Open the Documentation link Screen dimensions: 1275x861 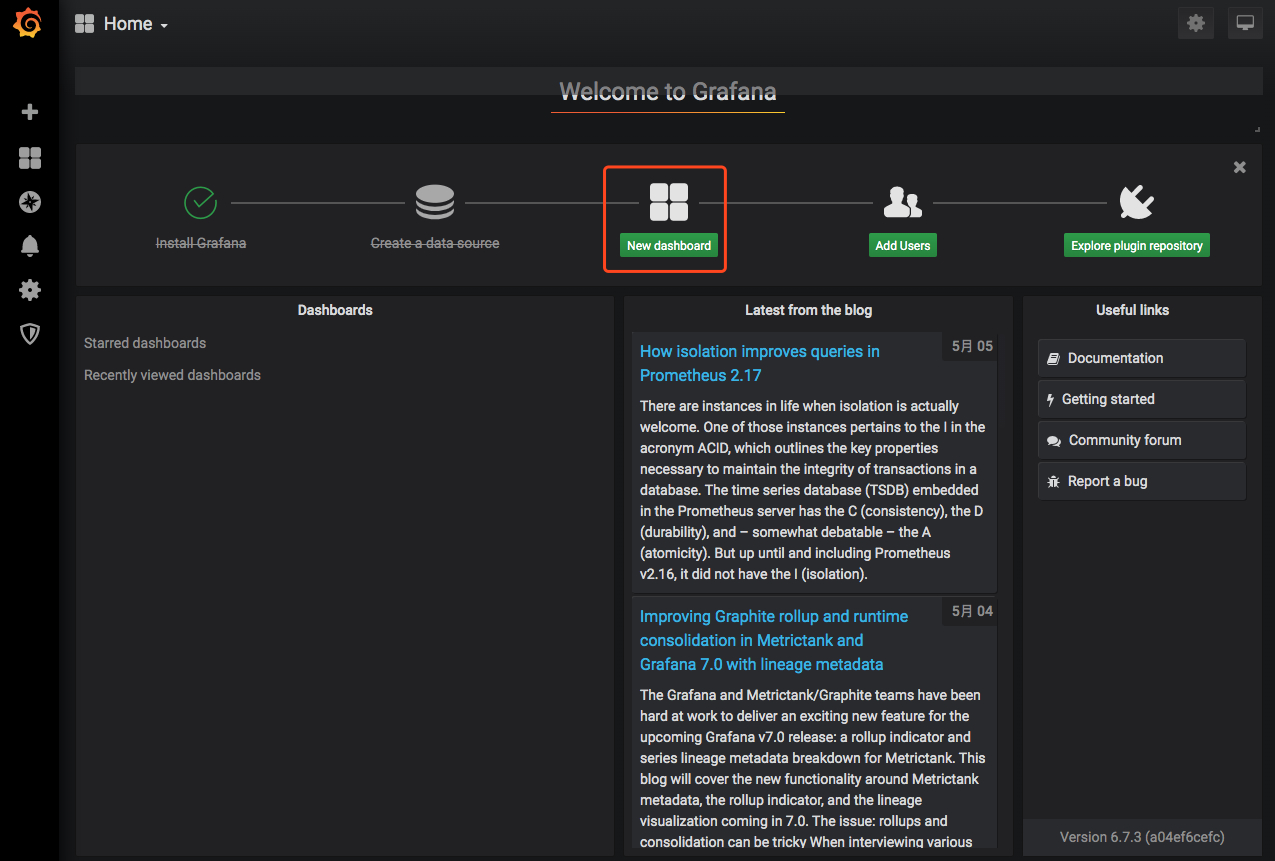pos(1142,358)
